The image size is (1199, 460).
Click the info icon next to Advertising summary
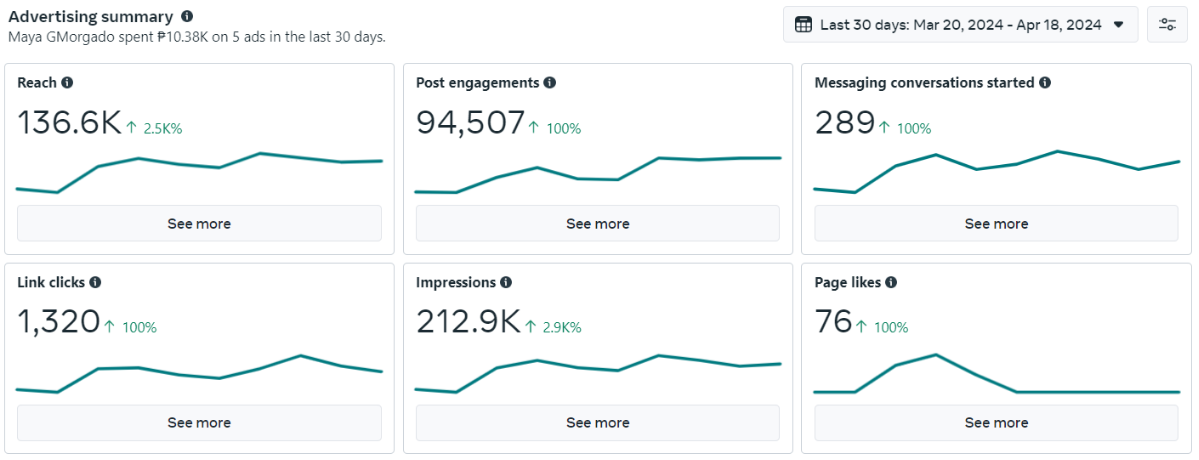[x=187, y=16]
